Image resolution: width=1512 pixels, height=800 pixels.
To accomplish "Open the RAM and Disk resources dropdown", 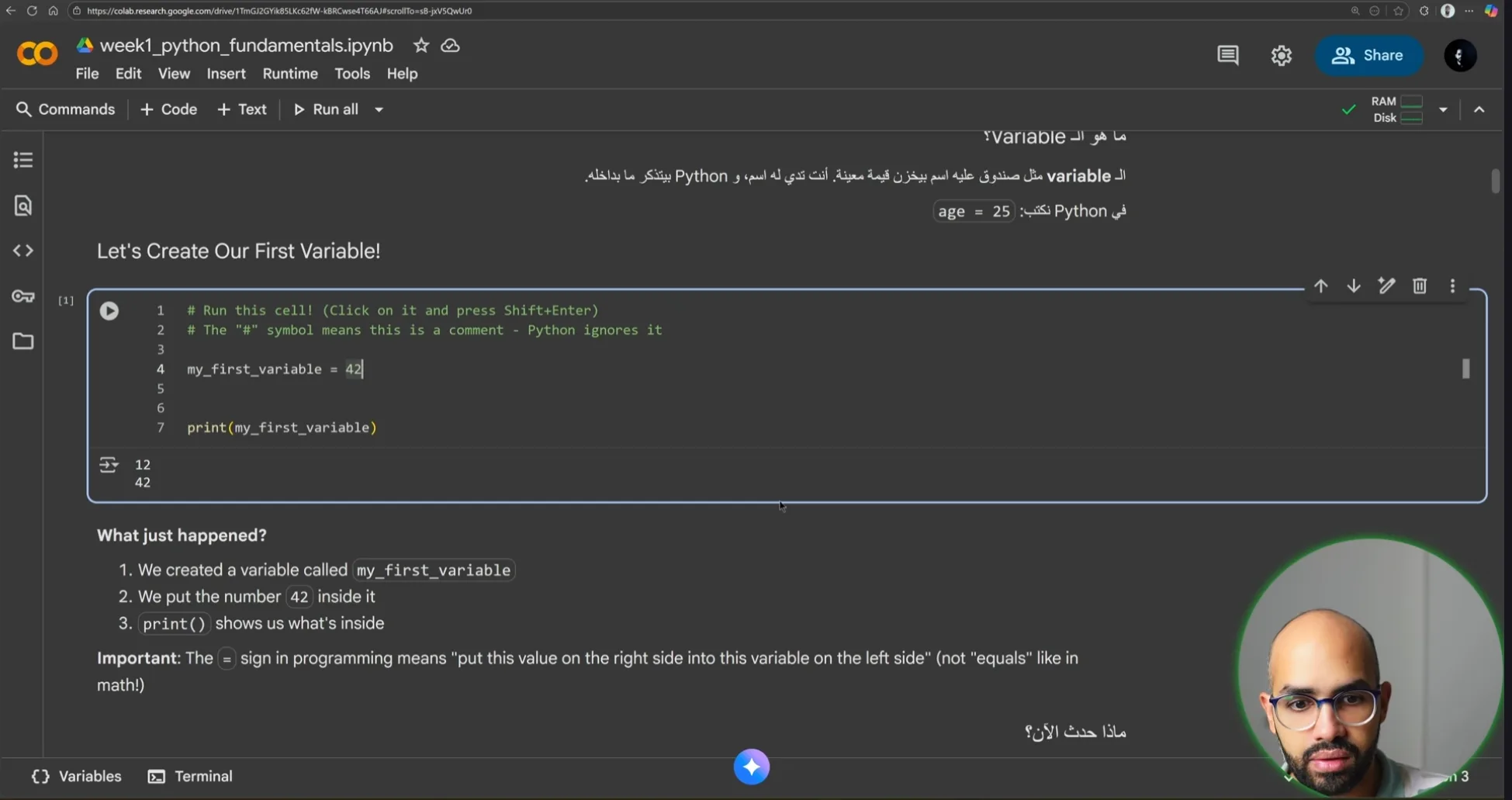I will tap(1444, 109).
